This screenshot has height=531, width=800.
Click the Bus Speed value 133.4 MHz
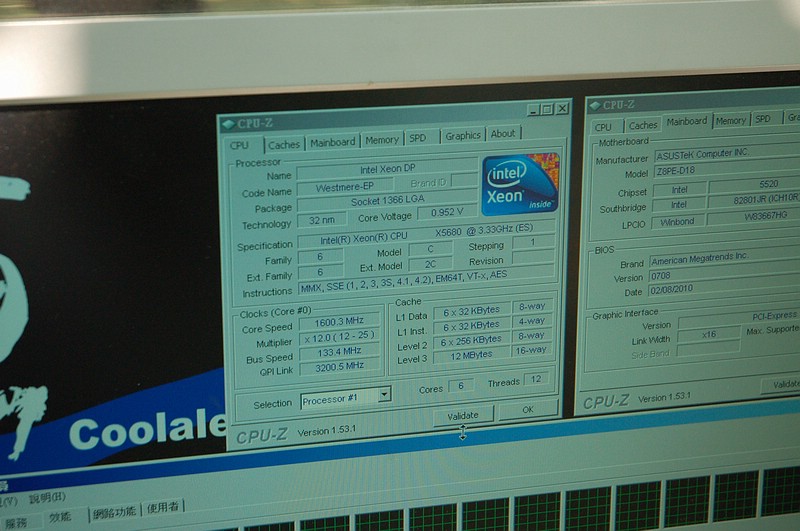coord(339,351)
